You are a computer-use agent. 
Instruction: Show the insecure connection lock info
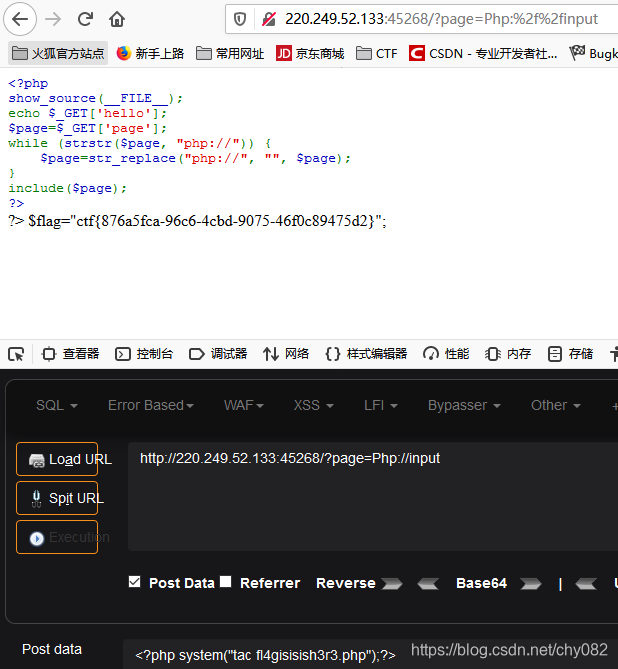tap(269, 19)
